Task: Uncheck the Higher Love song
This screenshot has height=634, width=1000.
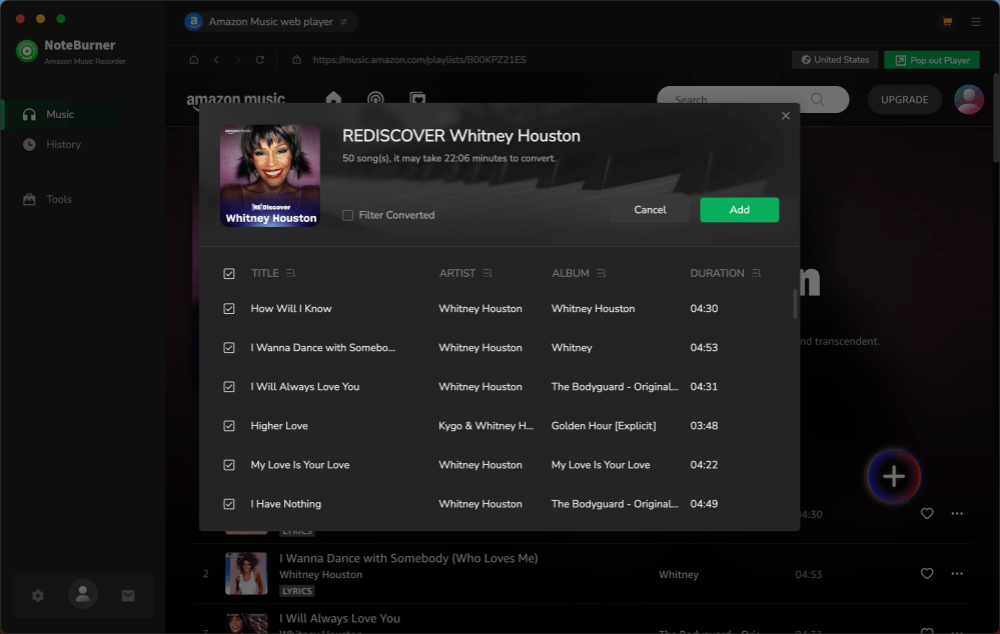Action: (229, 426)
